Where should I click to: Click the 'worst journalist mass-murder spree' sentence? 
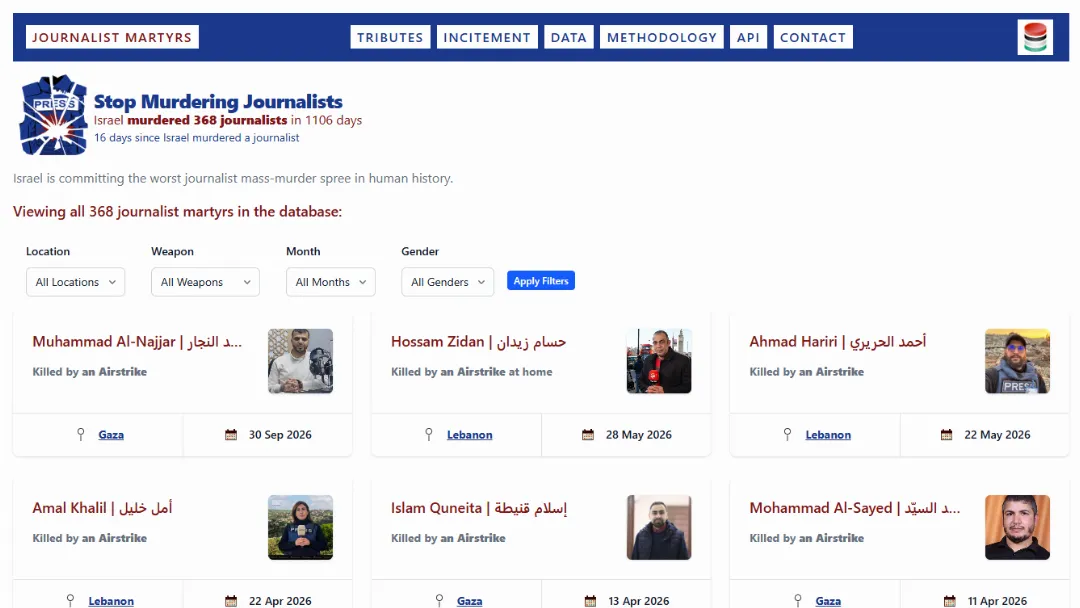[233, 178]
